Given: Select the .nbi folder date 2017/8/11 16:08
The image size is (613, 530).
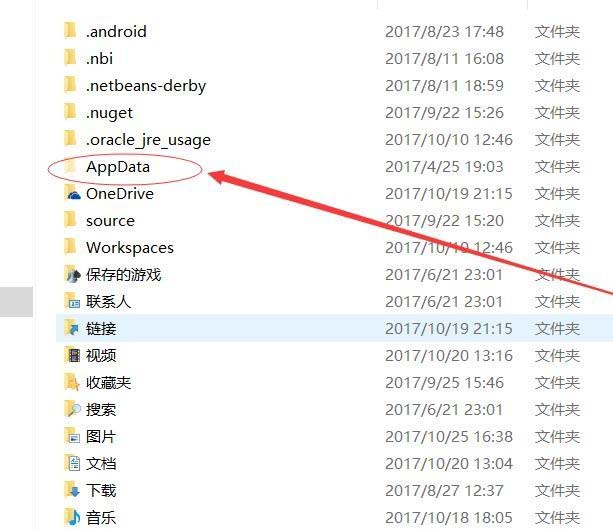Looking at the screenshot, I should point(445,59).
